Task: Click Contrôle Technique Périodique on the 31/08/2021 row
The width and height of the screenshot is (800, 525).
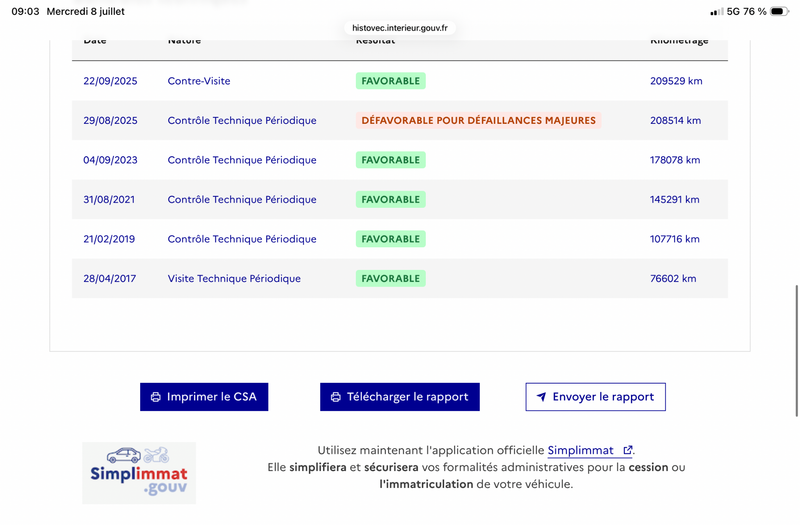Action: coord(242,199)
